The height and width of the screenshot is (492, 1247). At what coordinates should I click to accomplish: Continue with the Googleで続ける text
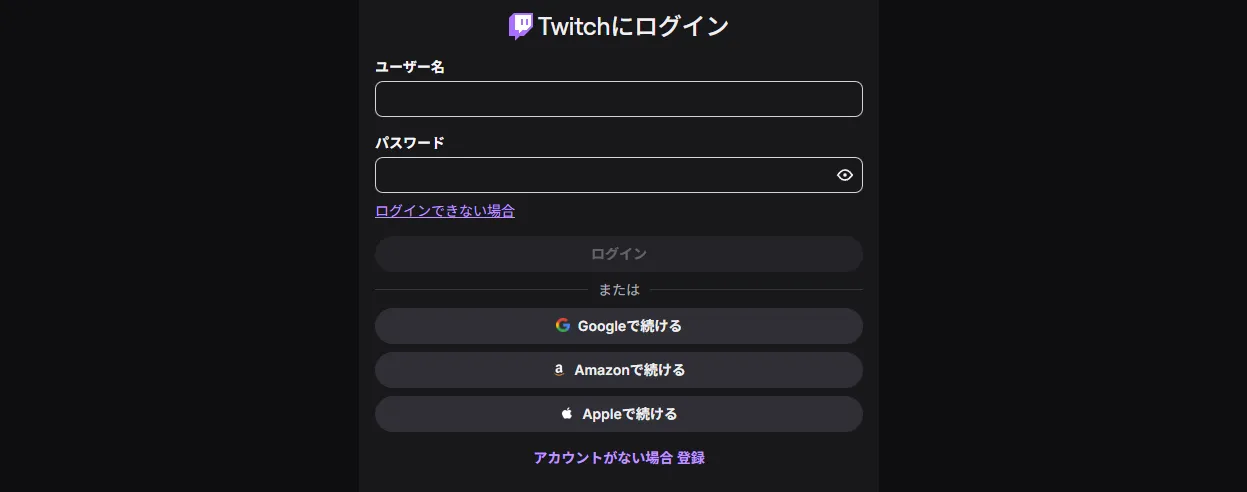click(x=630, y=326)
